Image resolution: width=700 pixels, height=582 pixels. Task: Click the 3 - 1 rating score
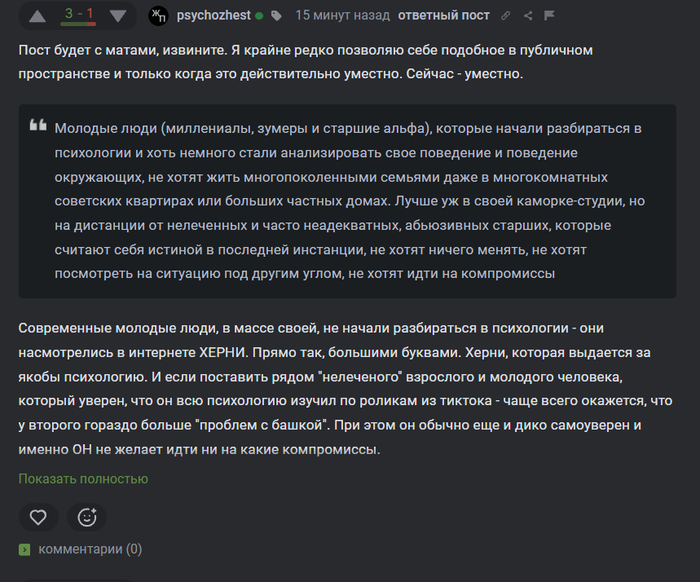click(78, 13)
